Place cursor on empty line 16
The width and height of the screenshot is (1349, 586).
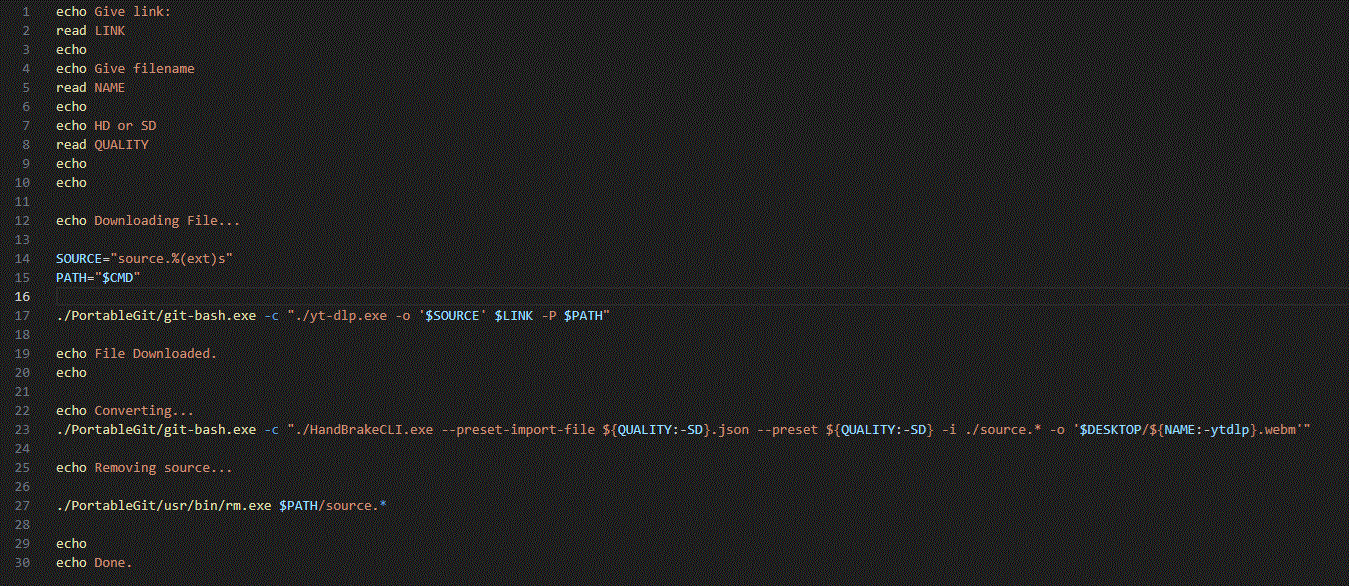point(700,297)
